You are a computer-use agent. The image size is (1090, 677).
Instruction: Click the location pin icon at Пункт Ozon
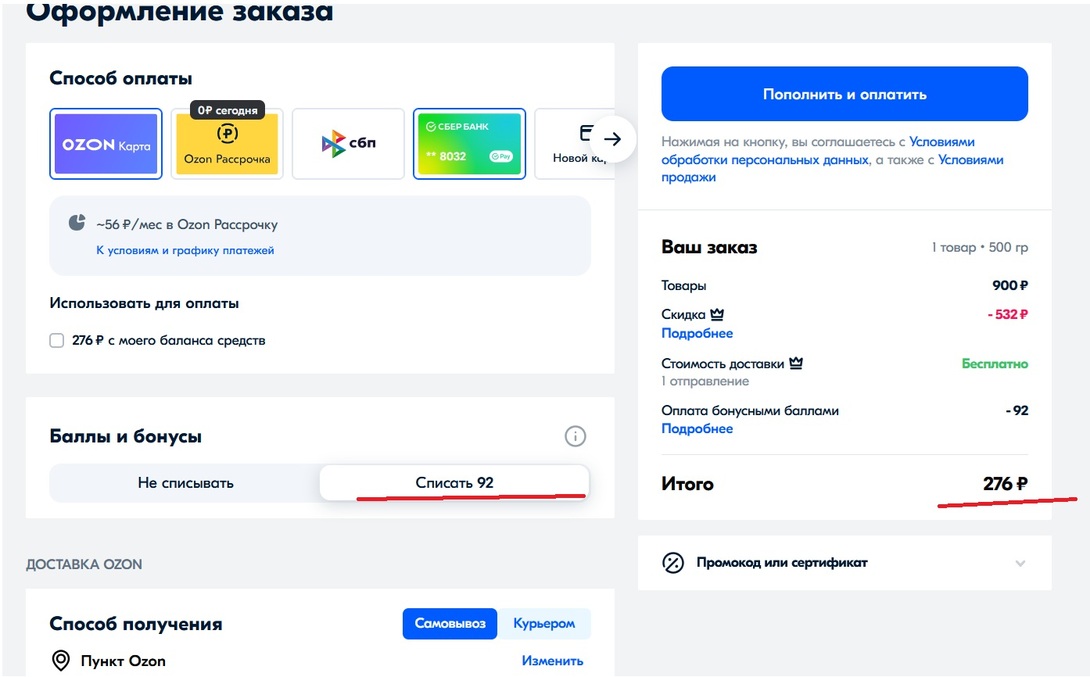coord(61,661)
